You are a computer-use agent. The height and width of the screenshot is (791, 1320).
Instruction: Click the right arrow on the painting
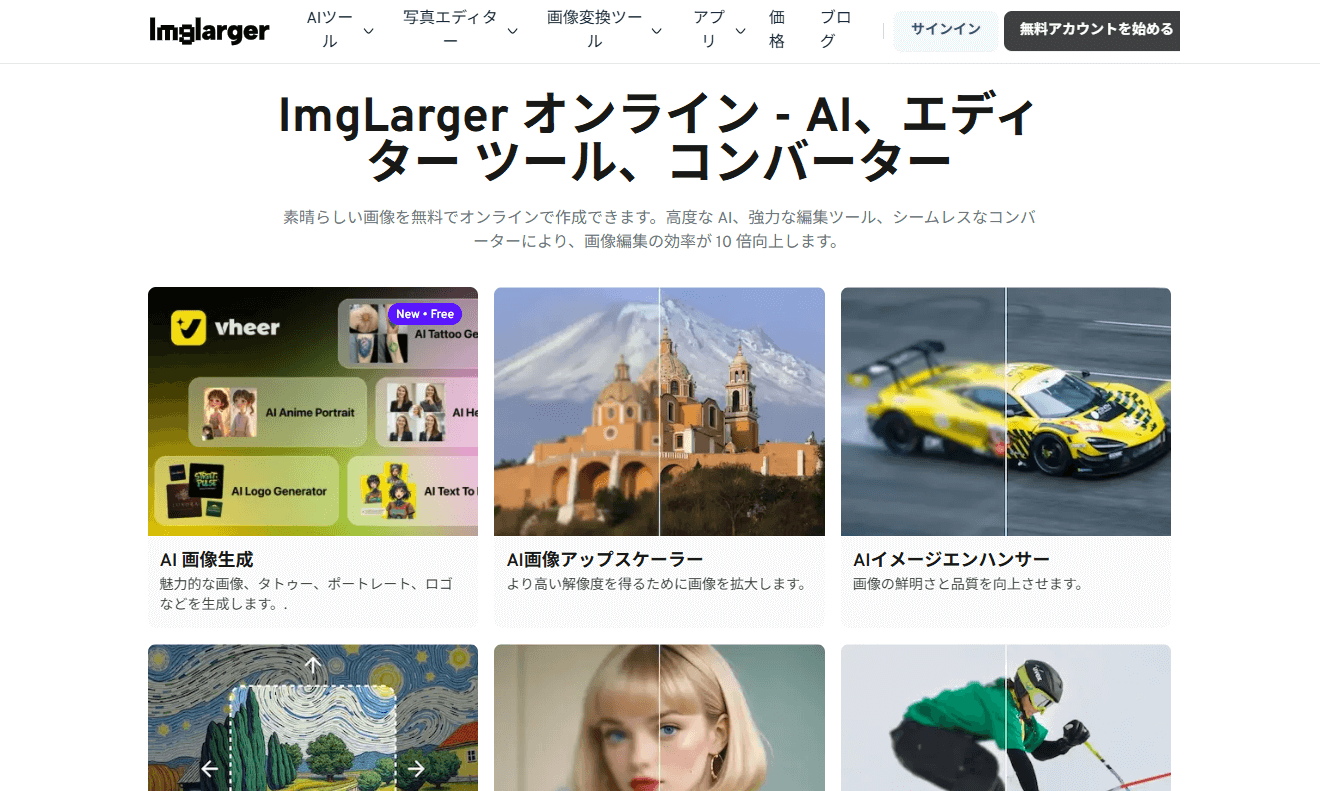click(417, 768)
